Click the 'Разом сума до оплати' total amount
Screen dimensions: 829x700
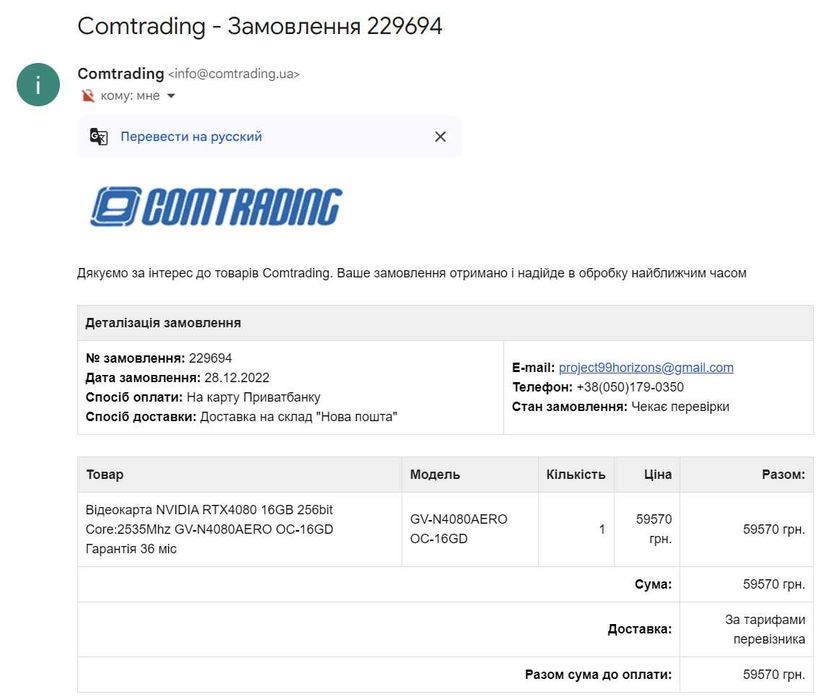[x=774, y=674]
